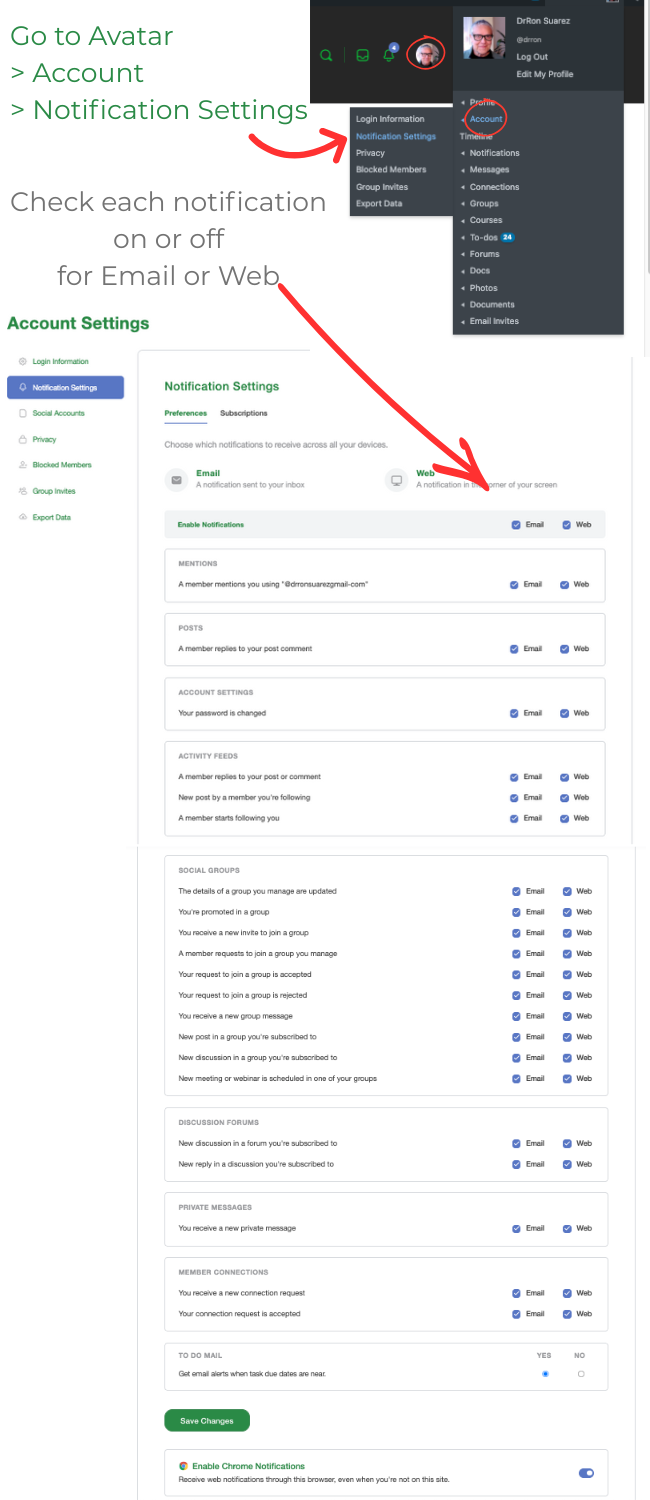The height and width of the screenshot is (1500, 650).
Task: Click the Blocked Members sidebar icon
Action: click(21, 465)
